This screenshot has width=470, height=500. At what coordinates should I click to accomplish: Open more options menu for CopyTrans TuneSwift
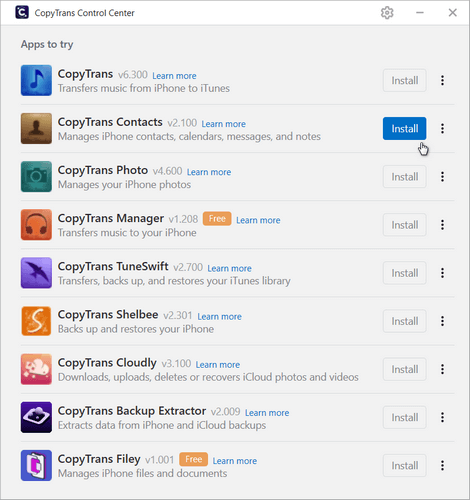[x=442, y=273]
